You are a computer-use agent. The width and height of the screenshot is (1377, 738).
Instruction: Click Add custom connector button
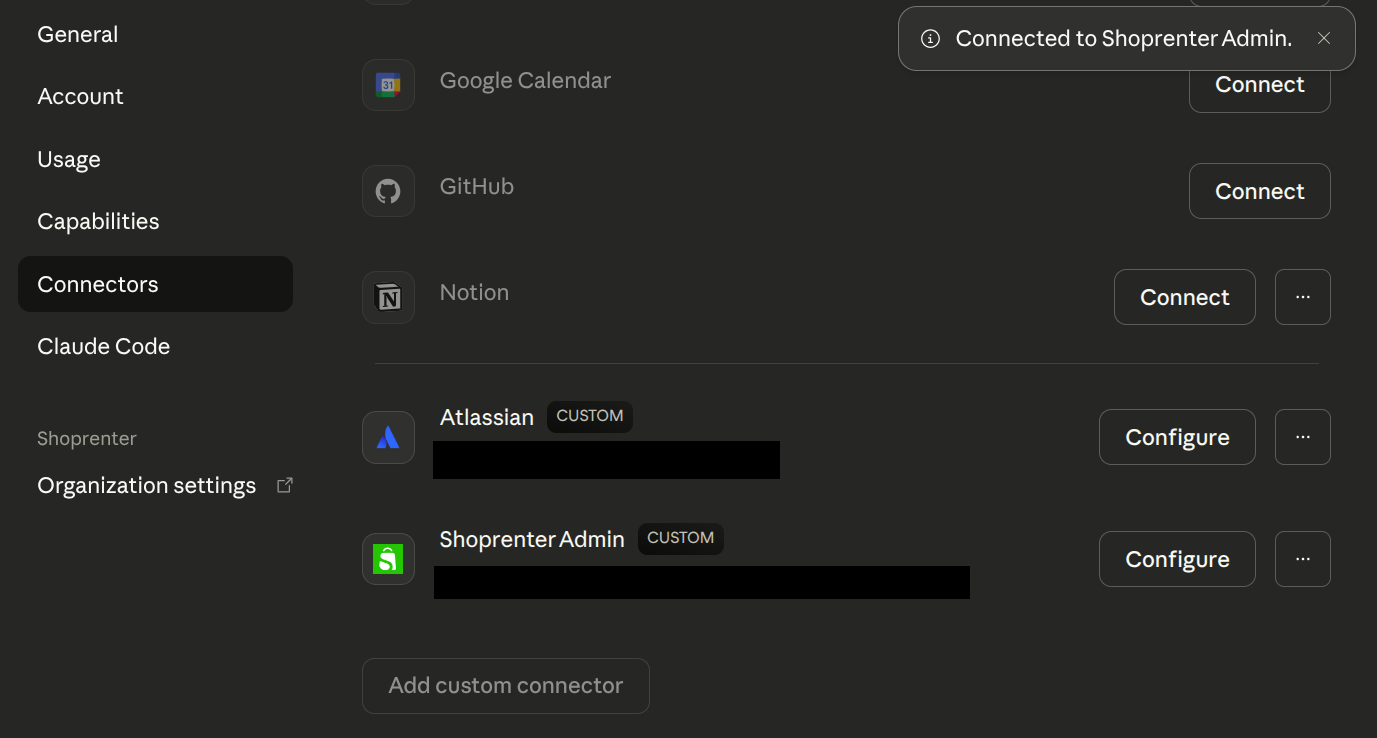point(506,686)
